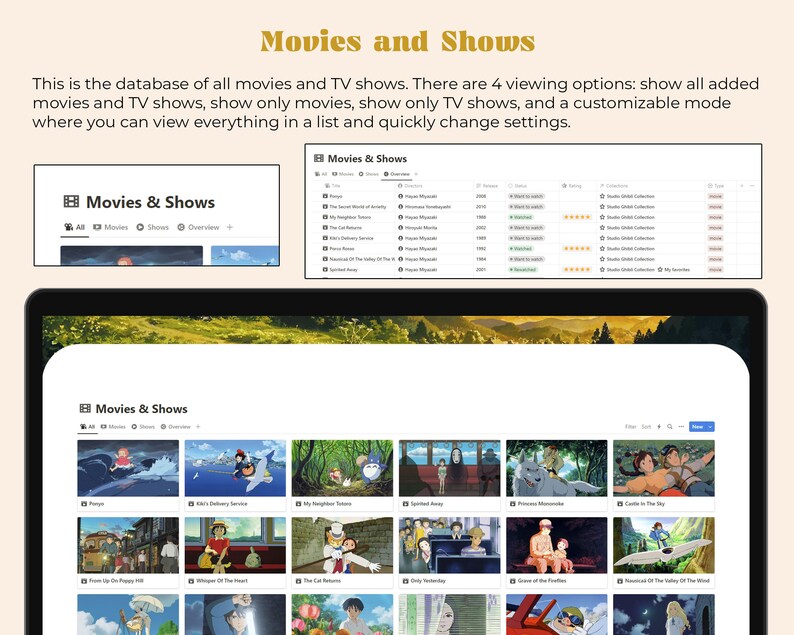This screenshot has width=794, height=635.
Task: Add a new column with the table plus
Action: point(742,186)
